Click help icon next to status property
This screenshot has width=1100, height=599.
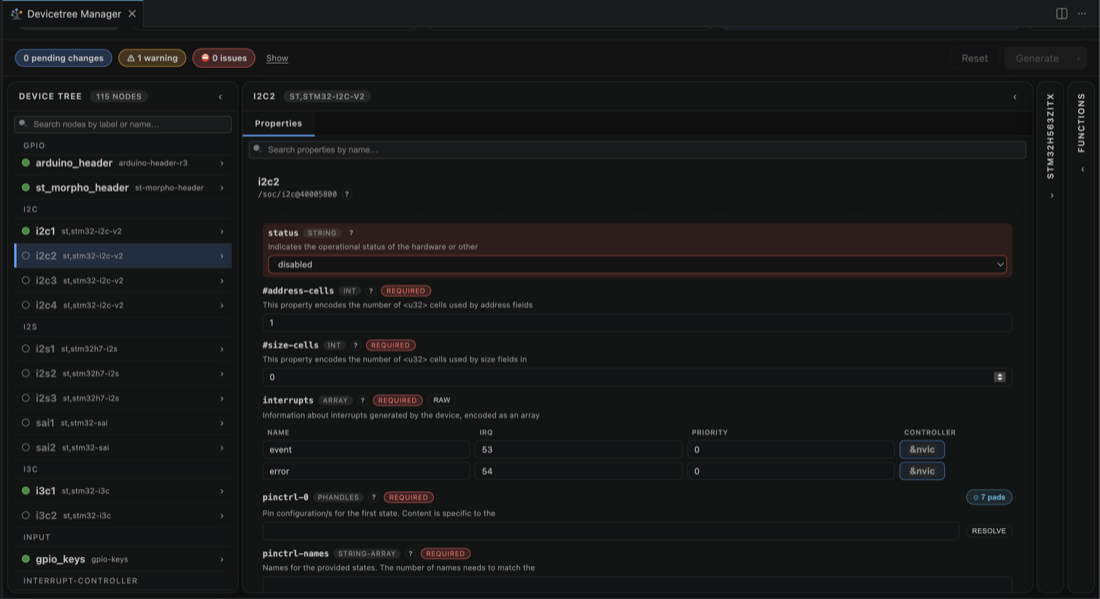click(351, 233)
